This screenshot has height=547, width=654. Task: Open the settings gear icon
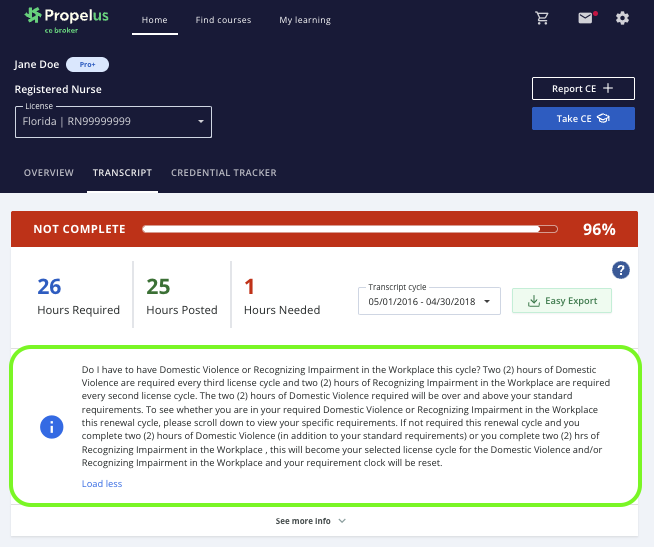pos(623,18)
